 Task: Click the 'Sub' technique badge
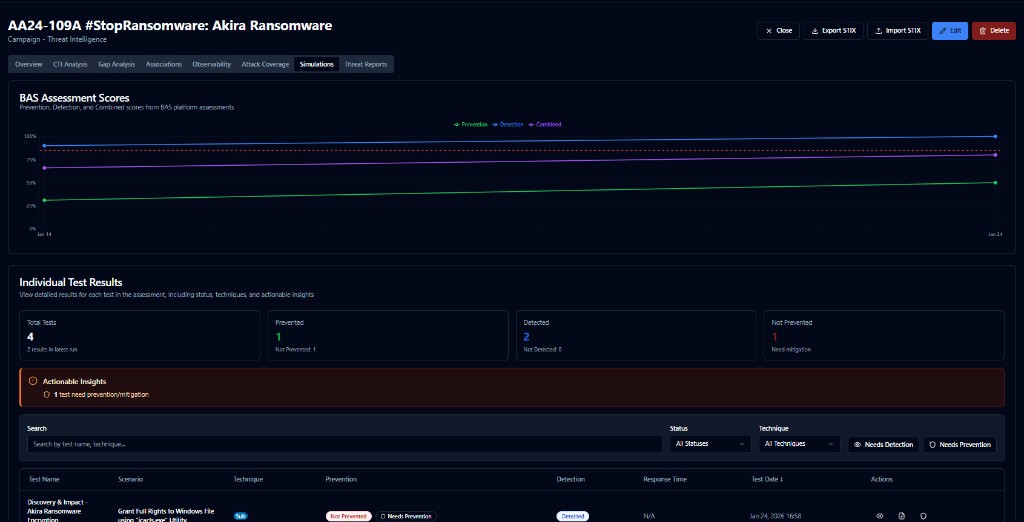(x=240, y=516)
